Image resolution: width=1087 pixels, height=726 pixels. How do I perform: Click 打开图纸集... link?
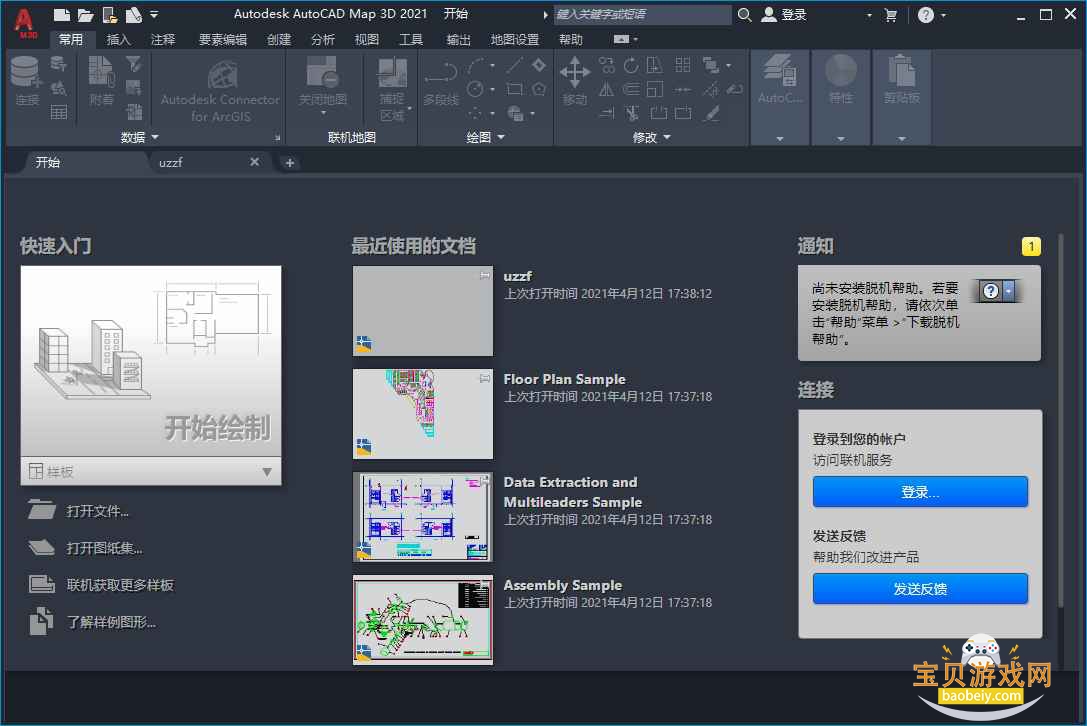coord(104,548)
